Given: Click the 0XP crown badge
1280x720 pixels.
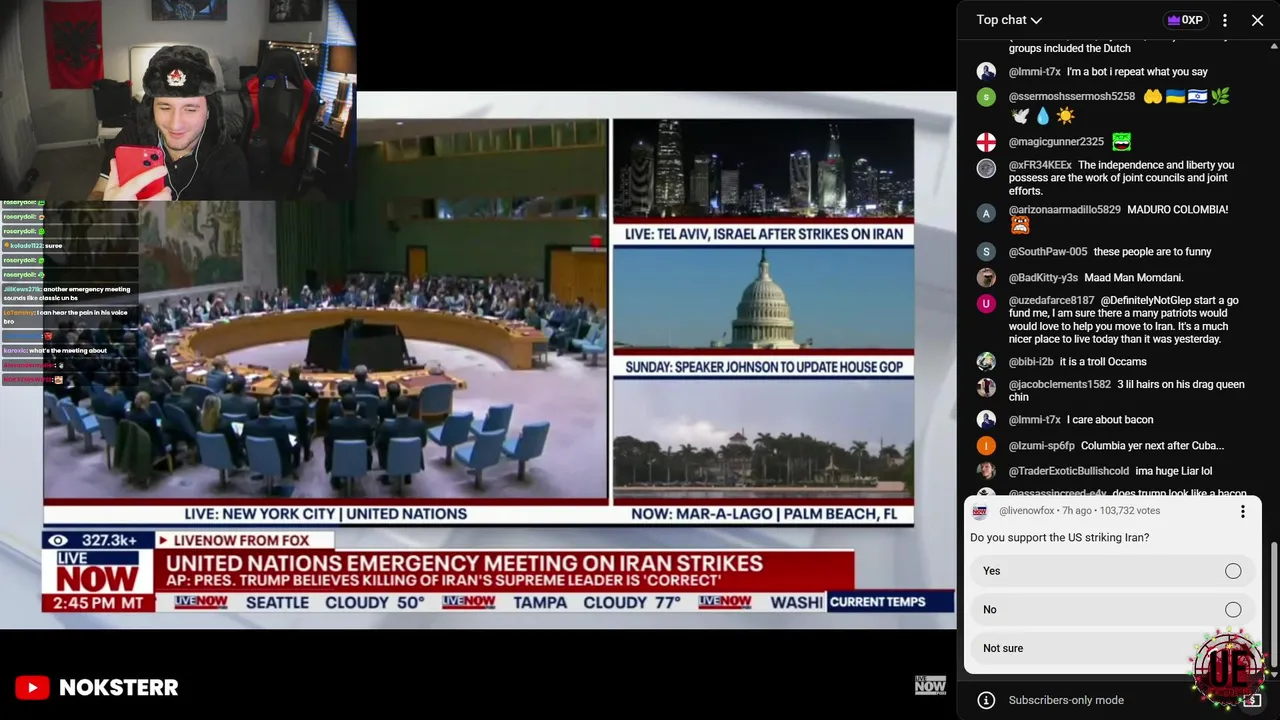Looking at the screenshot, I should pyautogui.click(x=1184, y=20).
